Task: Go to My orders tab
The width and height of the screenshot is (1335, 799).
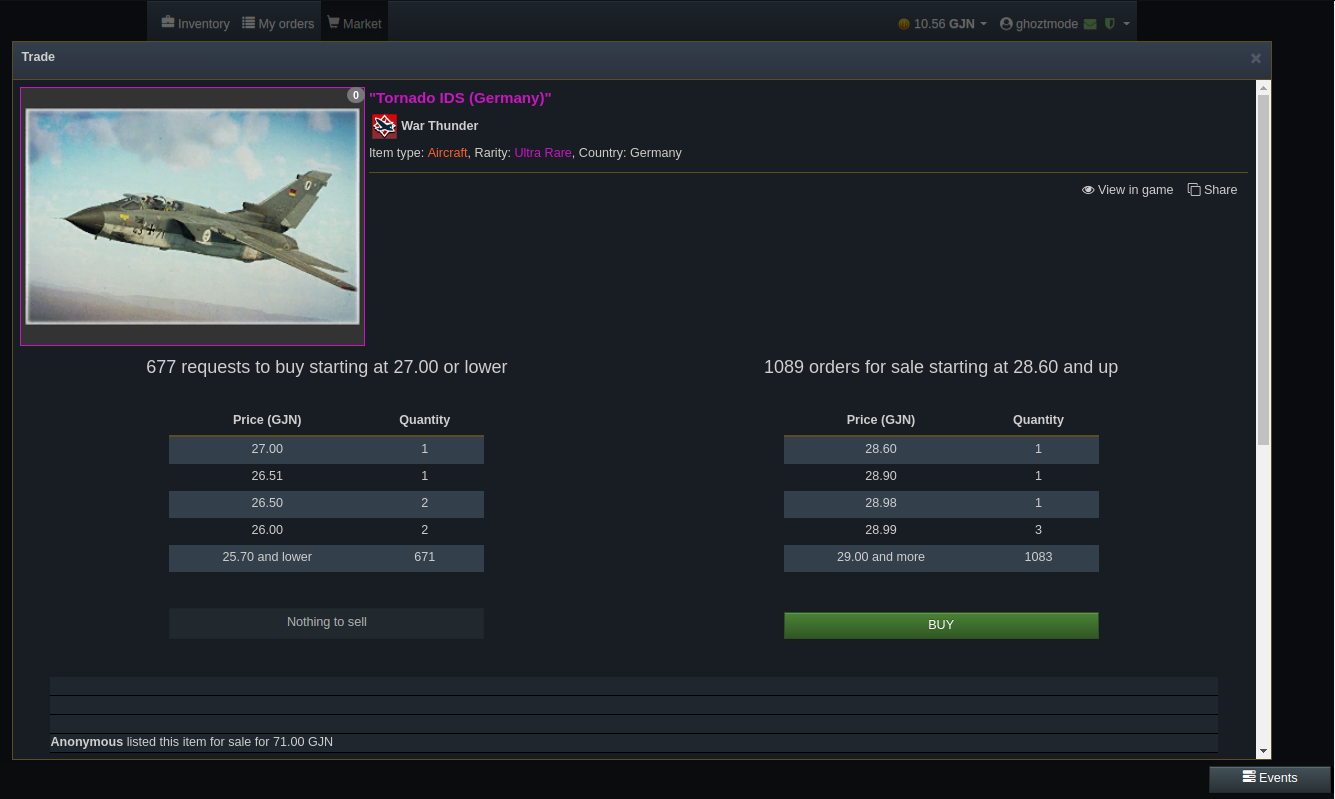Action: click(278, 23)
